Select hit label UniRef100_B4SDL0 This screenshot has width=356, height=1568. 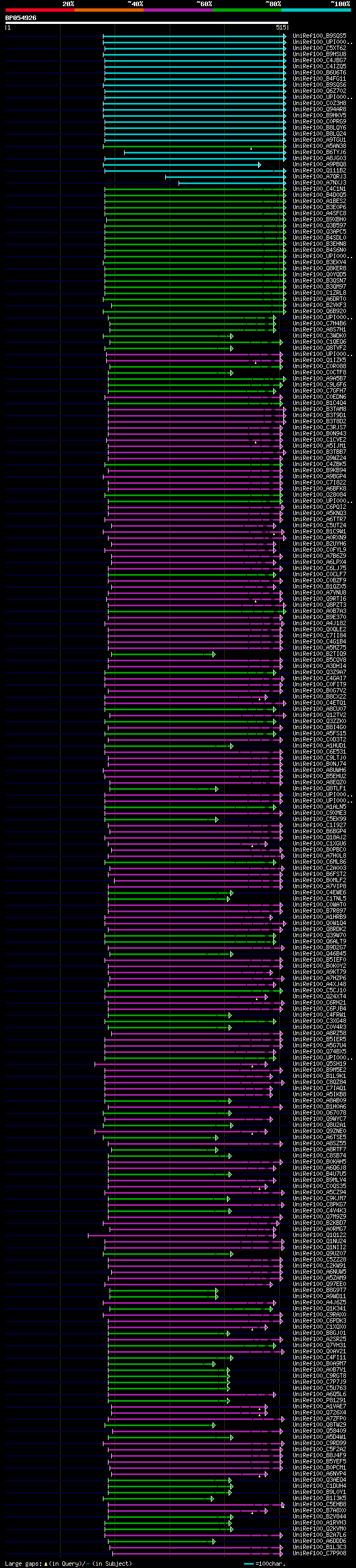(319, 238)
